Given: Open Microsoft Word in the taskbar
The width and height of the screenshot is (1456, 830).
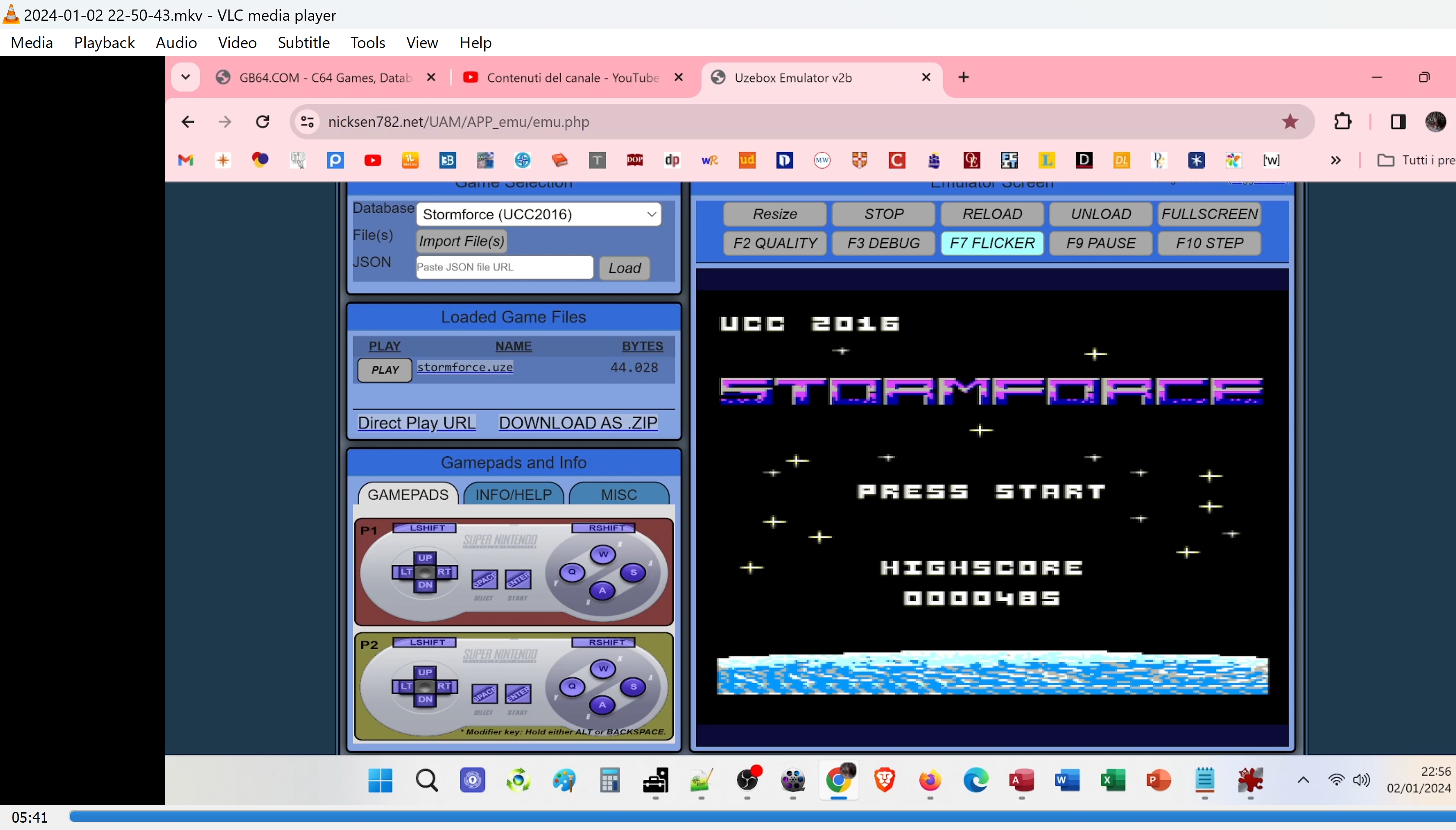Looking at the screenshot, I should pos(1067,780).
